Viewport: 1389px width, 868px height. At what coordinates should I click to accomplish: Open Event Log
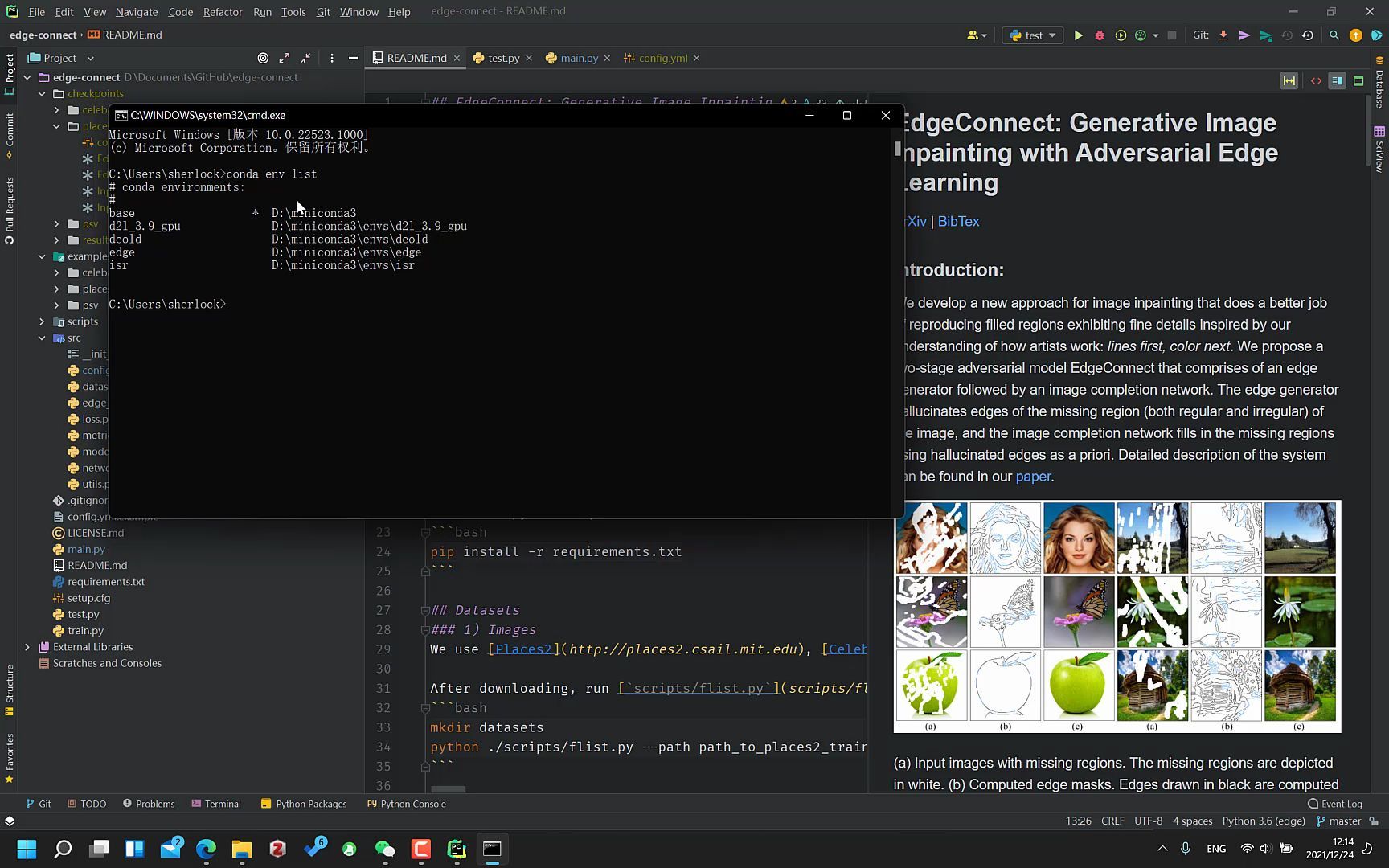[1335, 804]
